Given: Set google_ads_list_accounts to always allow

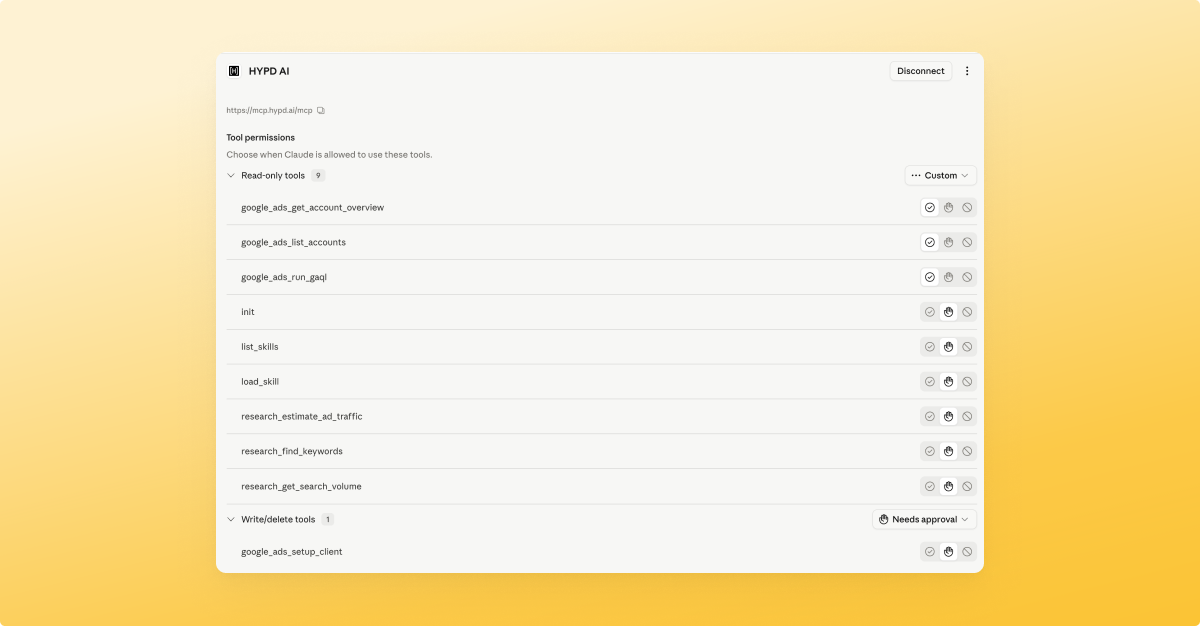Looking at the screenshot, I should [930, 242].
